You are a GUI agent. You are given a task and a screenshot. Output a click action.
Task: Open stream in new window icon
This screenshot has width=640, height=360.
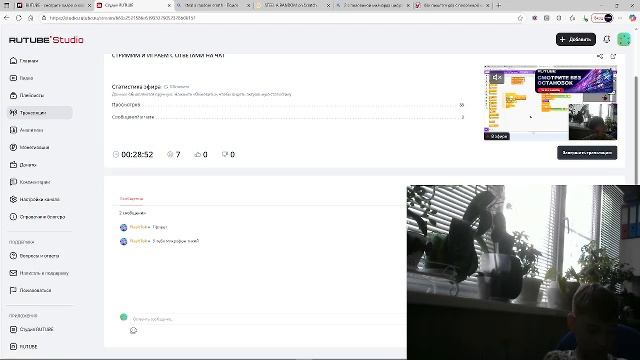[613, 56]
